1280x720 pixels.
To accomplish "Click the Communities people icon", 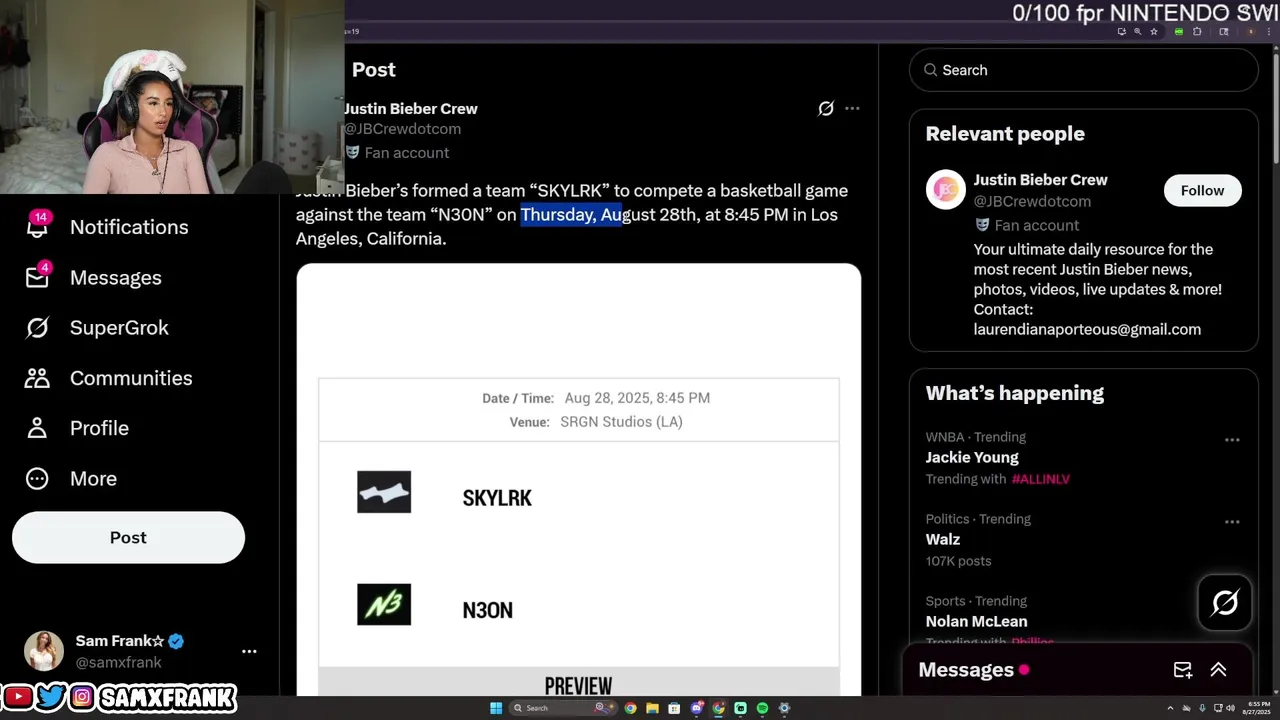I will click(37, 378).
